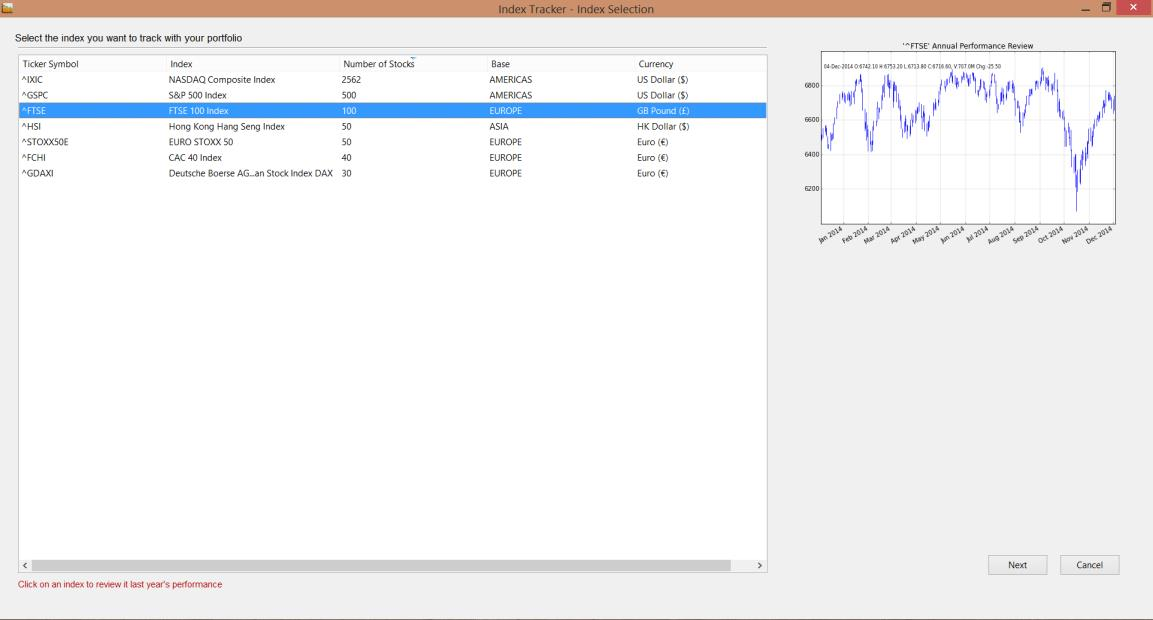Click CAC 40 Index name
The height and width of the screenshot is (620, 1153).
(x=195, y=157)
